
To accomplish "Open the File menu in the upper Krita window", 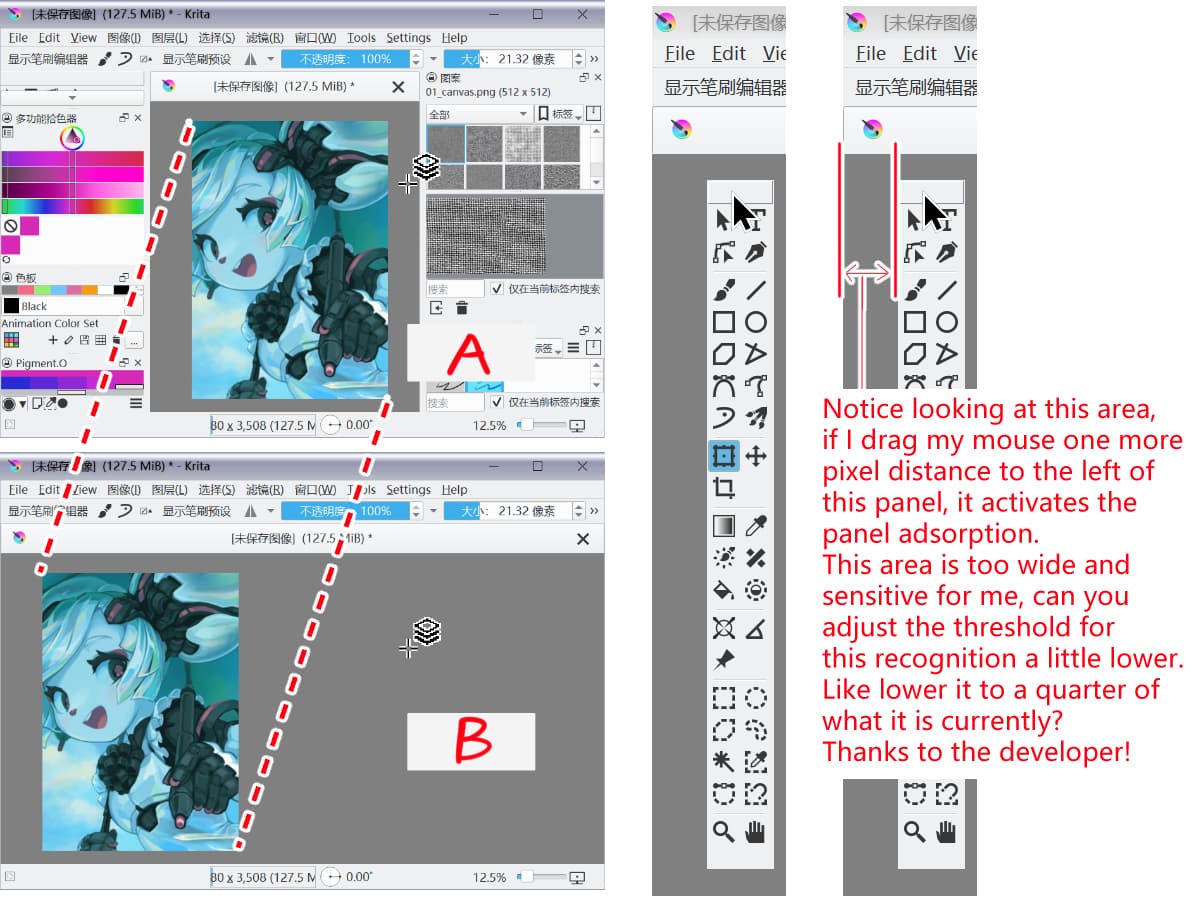I will 18,37.
